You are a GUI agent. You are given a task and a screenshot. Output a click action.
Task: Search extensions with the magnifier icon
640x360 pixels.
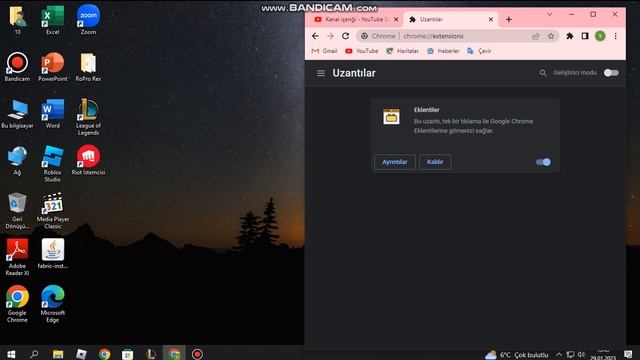543,73
